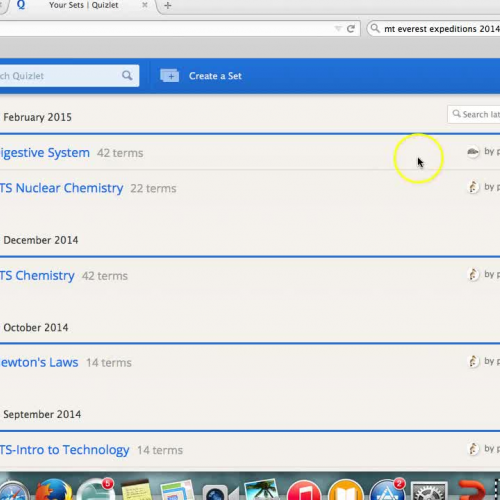
Task: Open iBooks from the dock
Action: [x=345, y=490]
